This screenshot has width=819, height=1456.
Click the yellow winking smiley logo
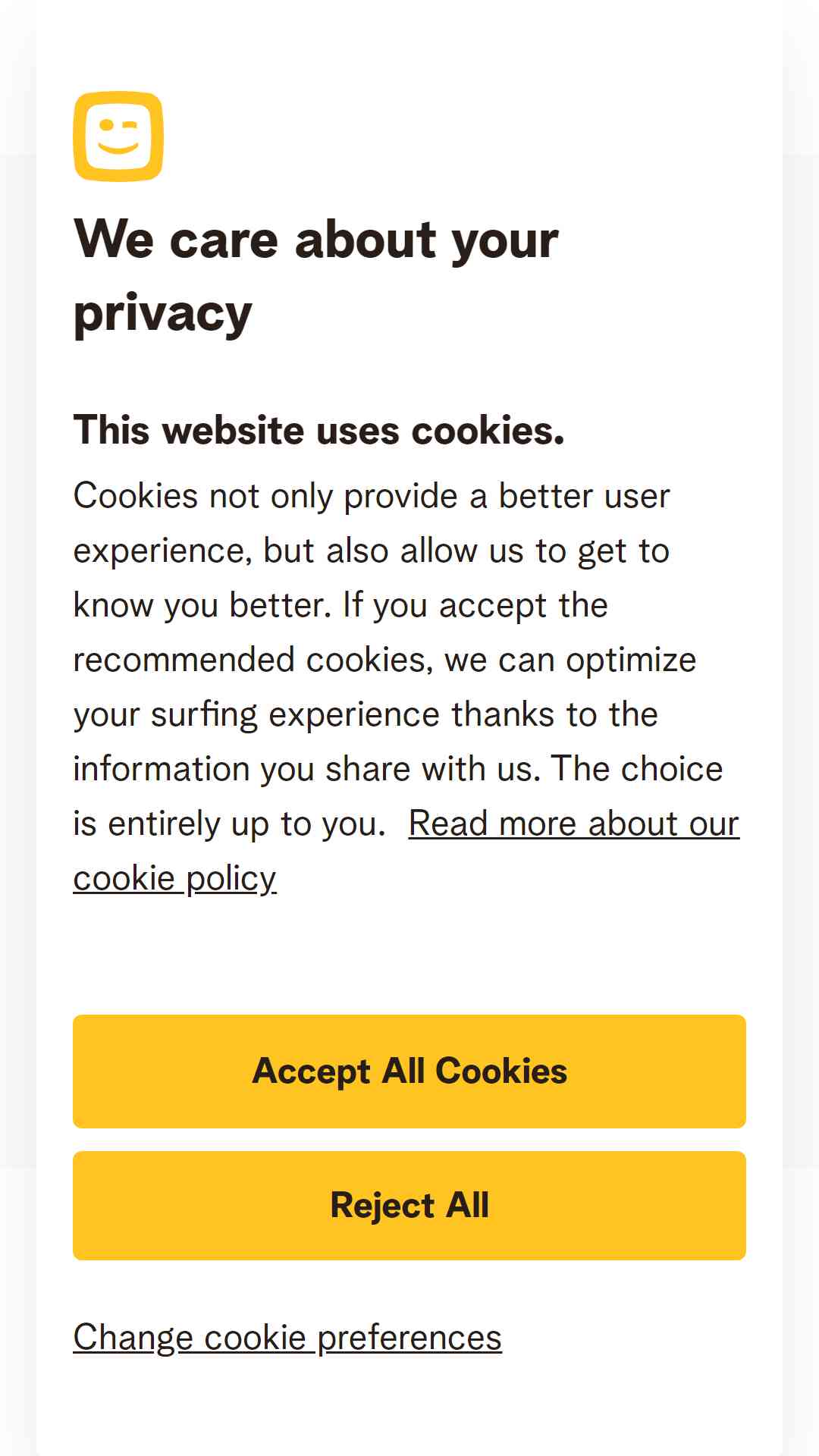tap(118, 136)
